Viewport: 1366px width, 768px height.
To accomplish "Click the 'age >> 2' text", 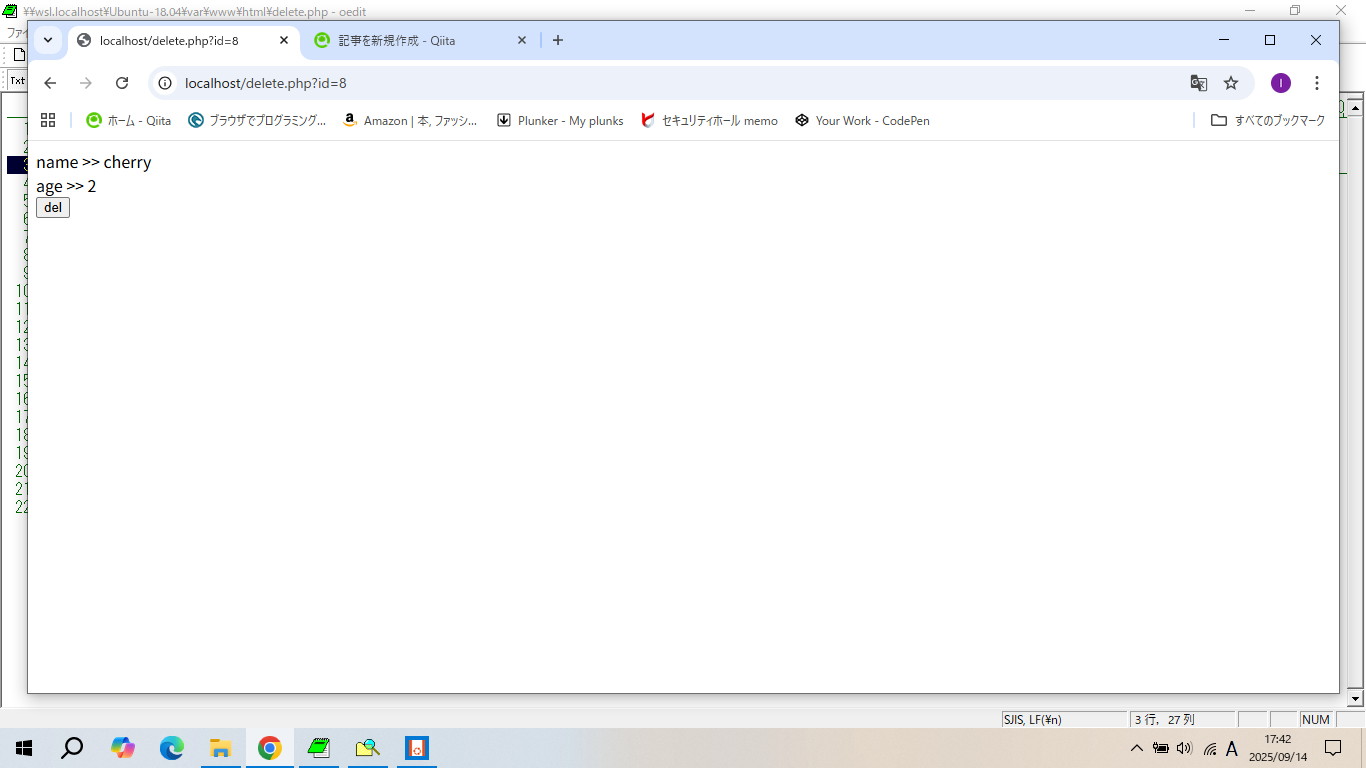I will (66, 186).
